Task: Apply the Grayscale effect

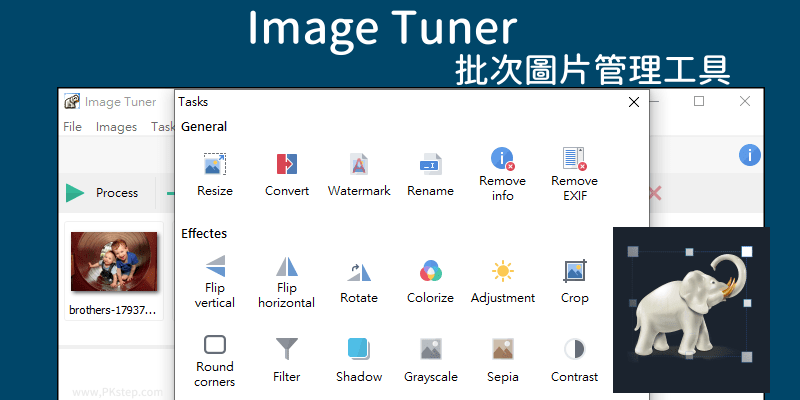Action: [431, 360]
